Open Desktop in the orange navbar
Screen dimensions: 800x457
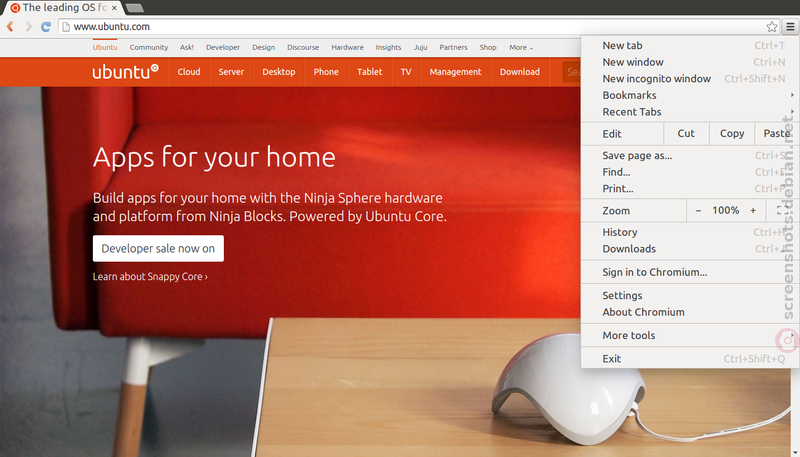pyautogui.click(x=279, y=72)
